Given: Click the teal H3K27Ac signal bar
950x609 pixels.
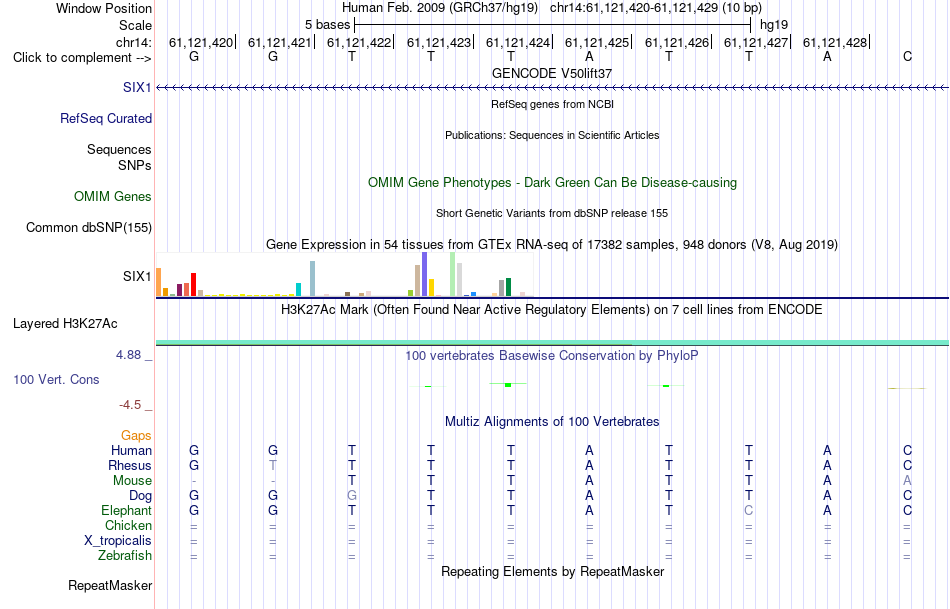Looking at the screenshot, I should [x=552, y=343].
